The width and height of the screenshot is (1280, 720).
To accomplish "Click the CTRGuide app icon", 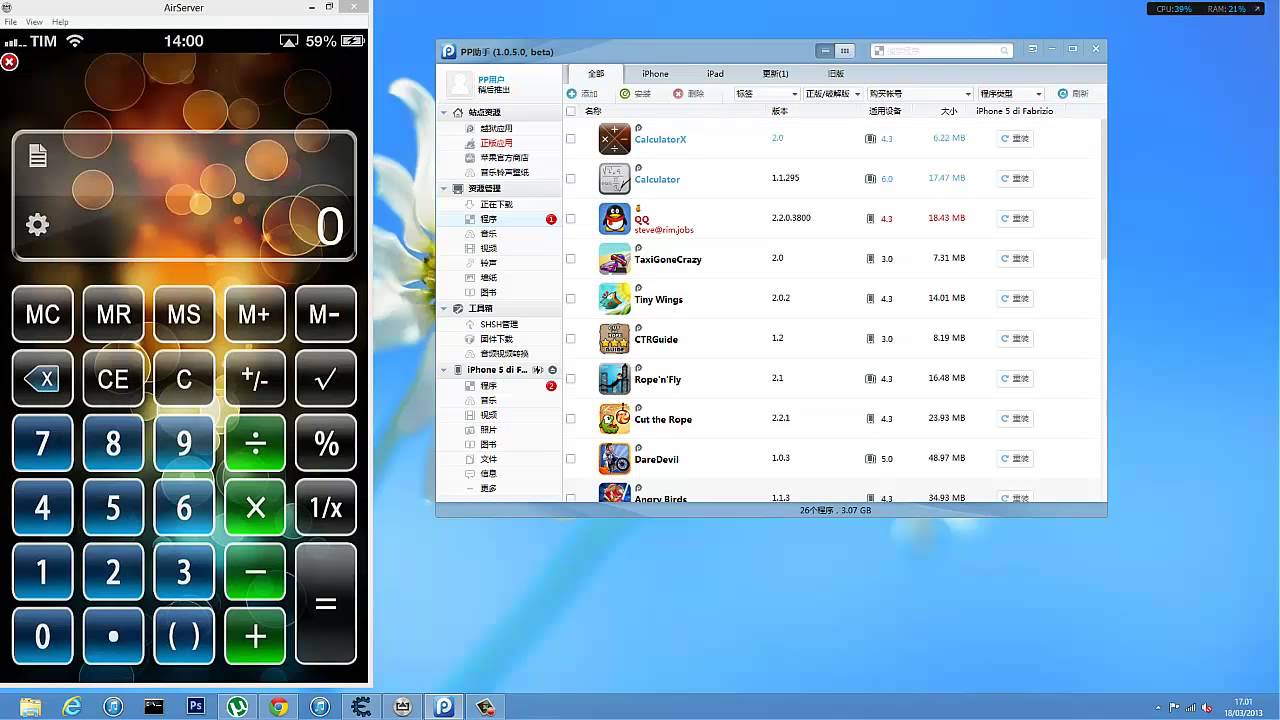I will tap(614, 338).
